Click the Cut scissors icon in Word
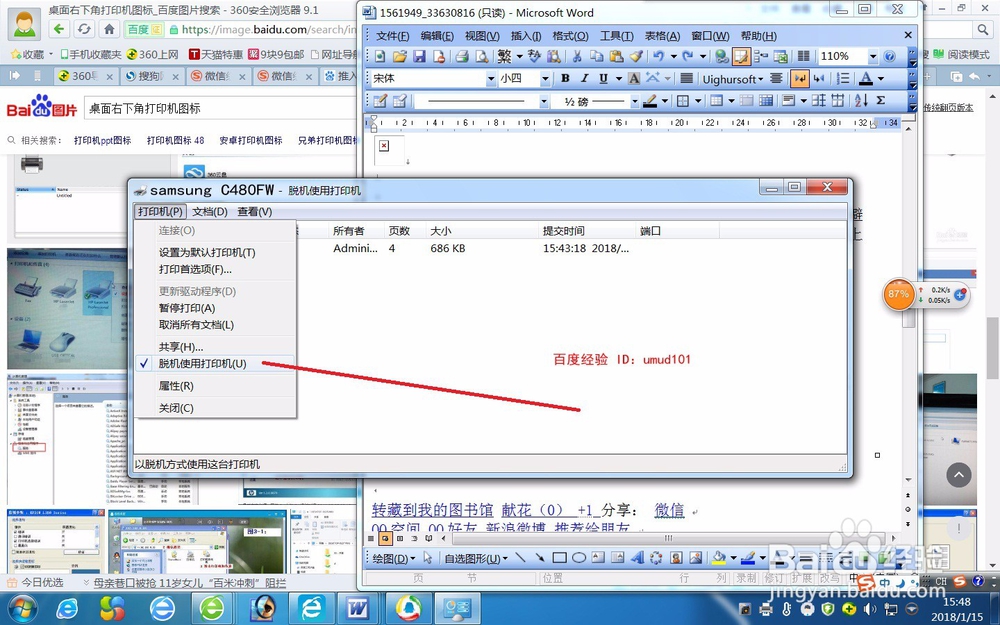Image resolution: width=1000 pixels, height=625 pixels. point(577,57)
